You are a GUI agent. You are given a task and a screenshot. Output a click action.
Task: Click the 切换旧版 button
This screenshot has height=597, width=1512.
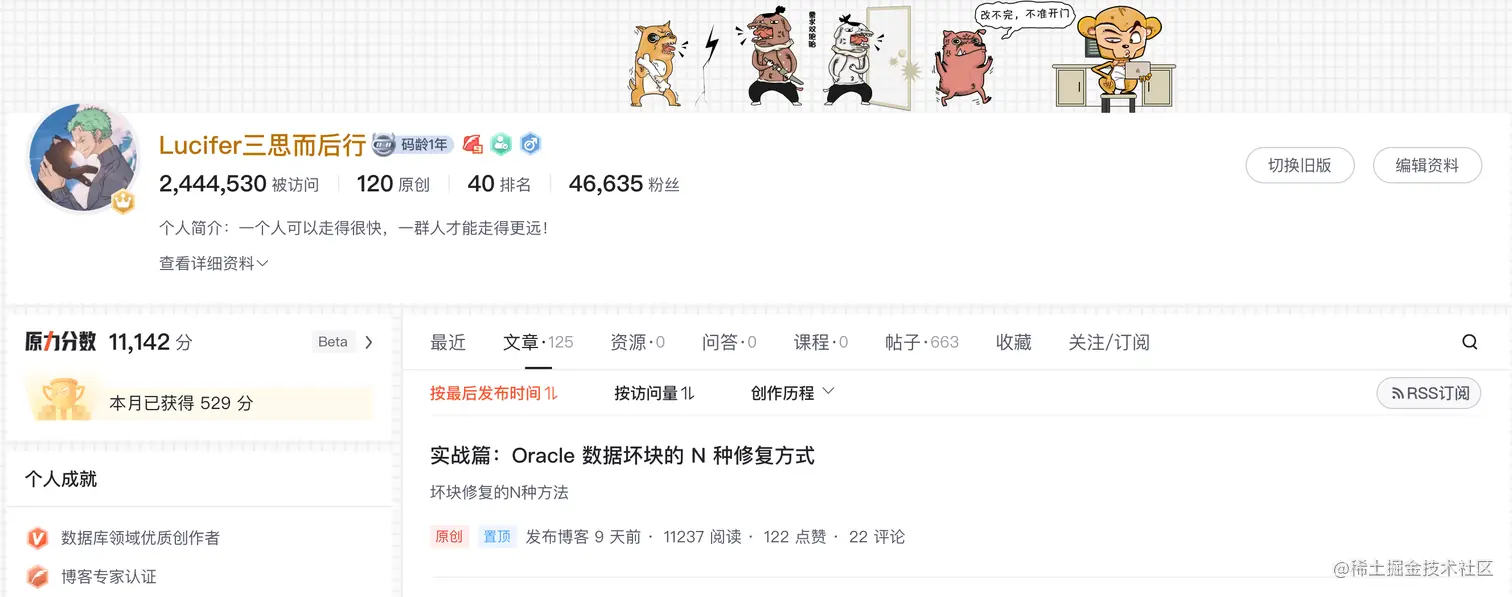(1300, 165)
